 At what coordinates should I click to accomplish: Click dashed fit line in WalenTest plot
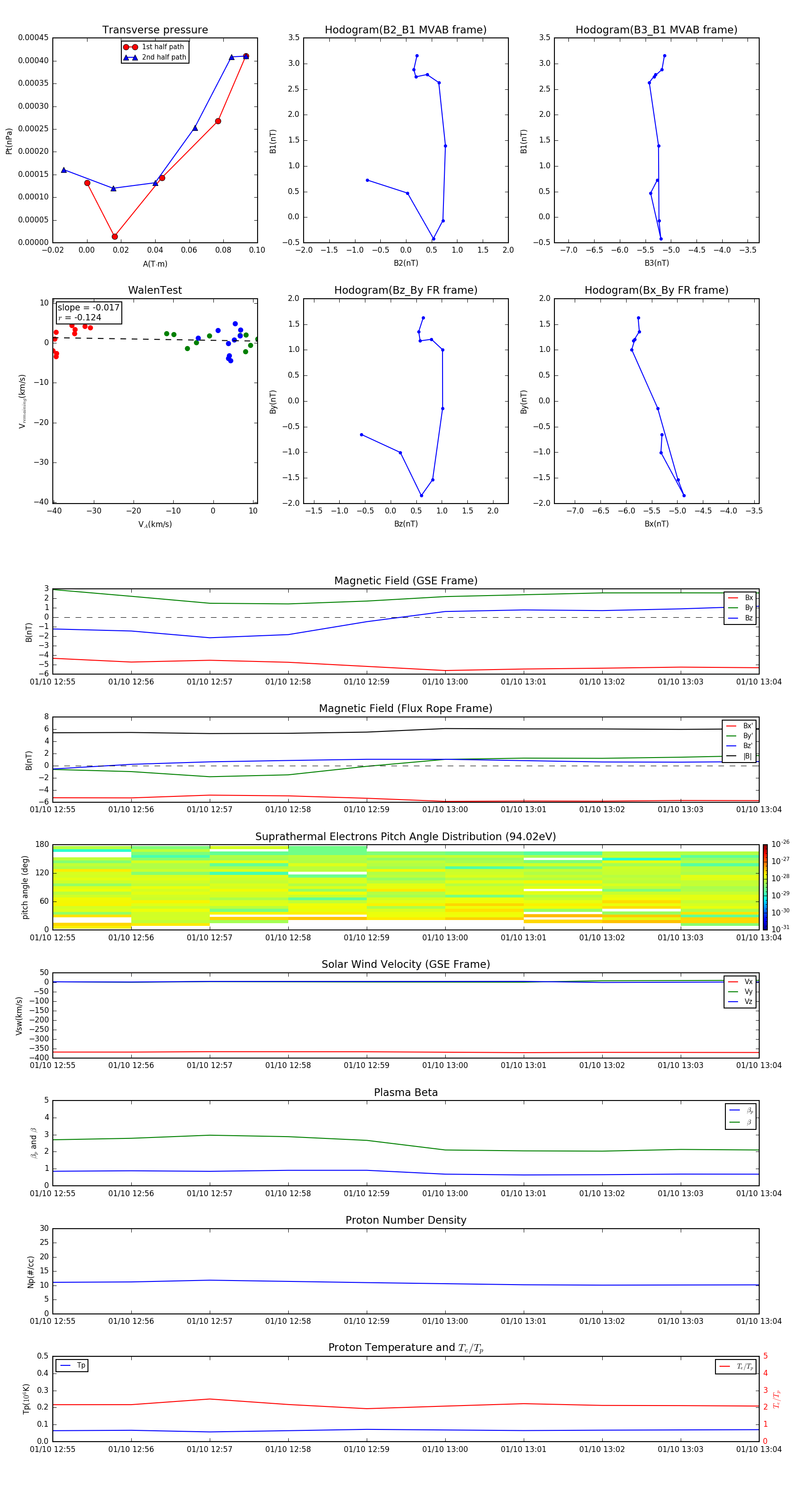click(155, 339)
